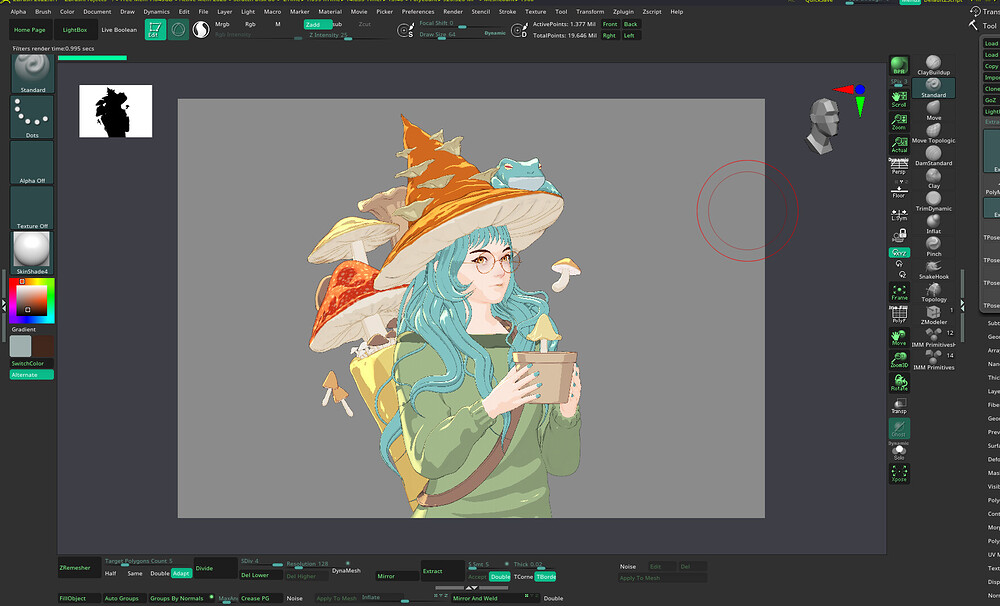Toggle Zadd mode

click(x=317, y=24)
